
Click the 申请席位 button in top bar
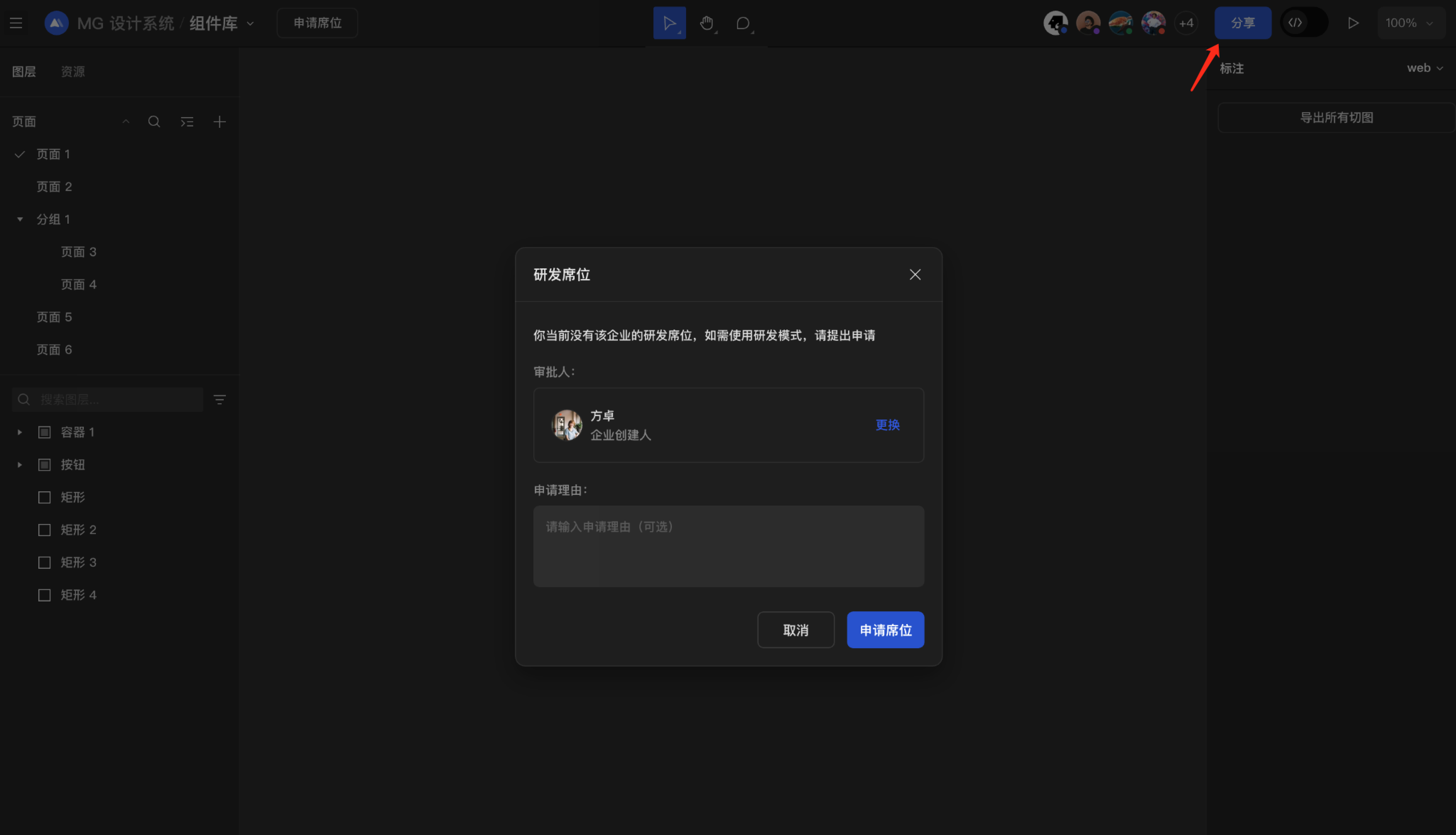(x=317, y=23)
